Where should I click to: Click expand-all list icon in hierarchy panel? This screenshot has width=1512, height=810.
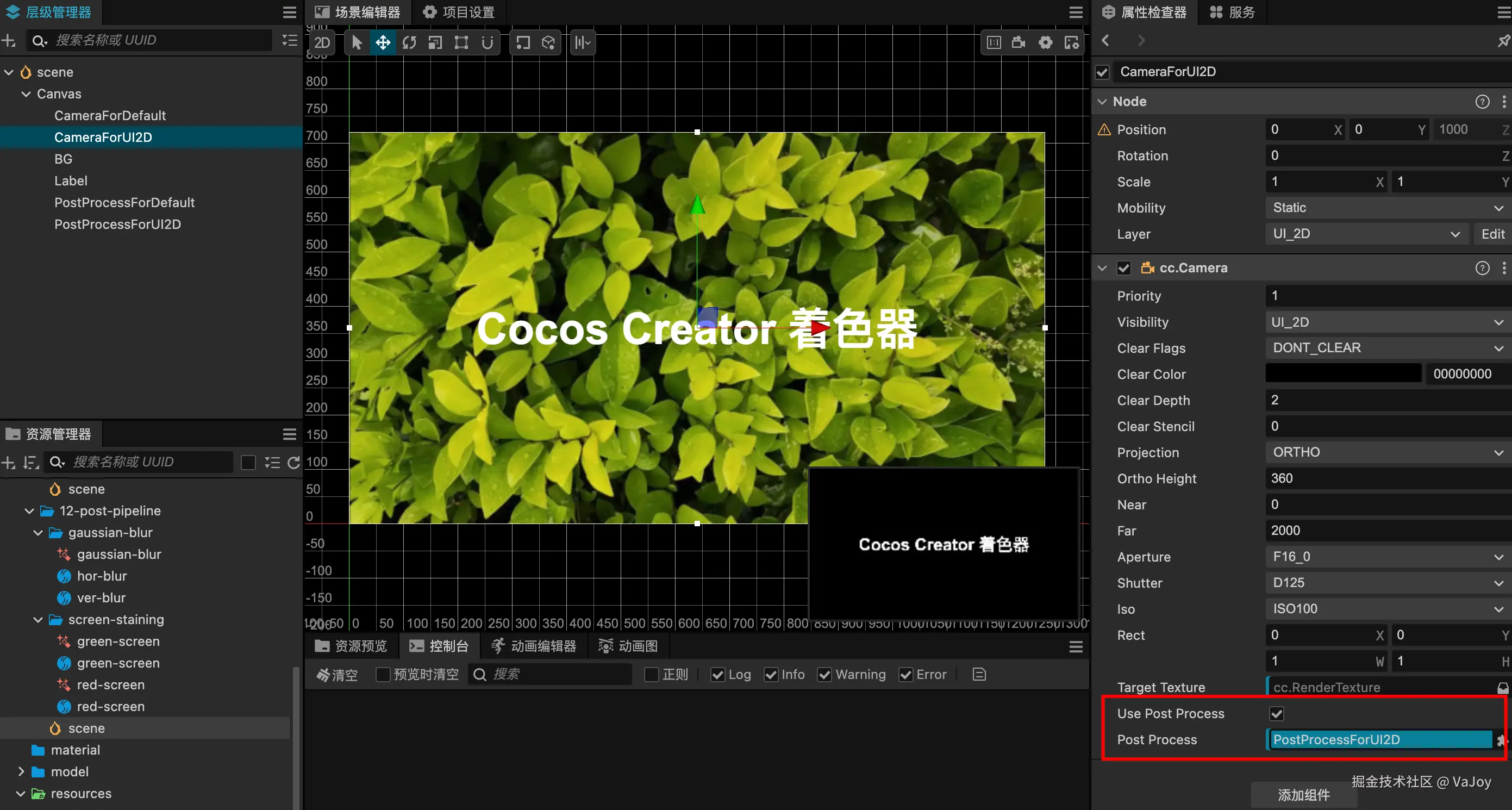click(x=289, y=40)
